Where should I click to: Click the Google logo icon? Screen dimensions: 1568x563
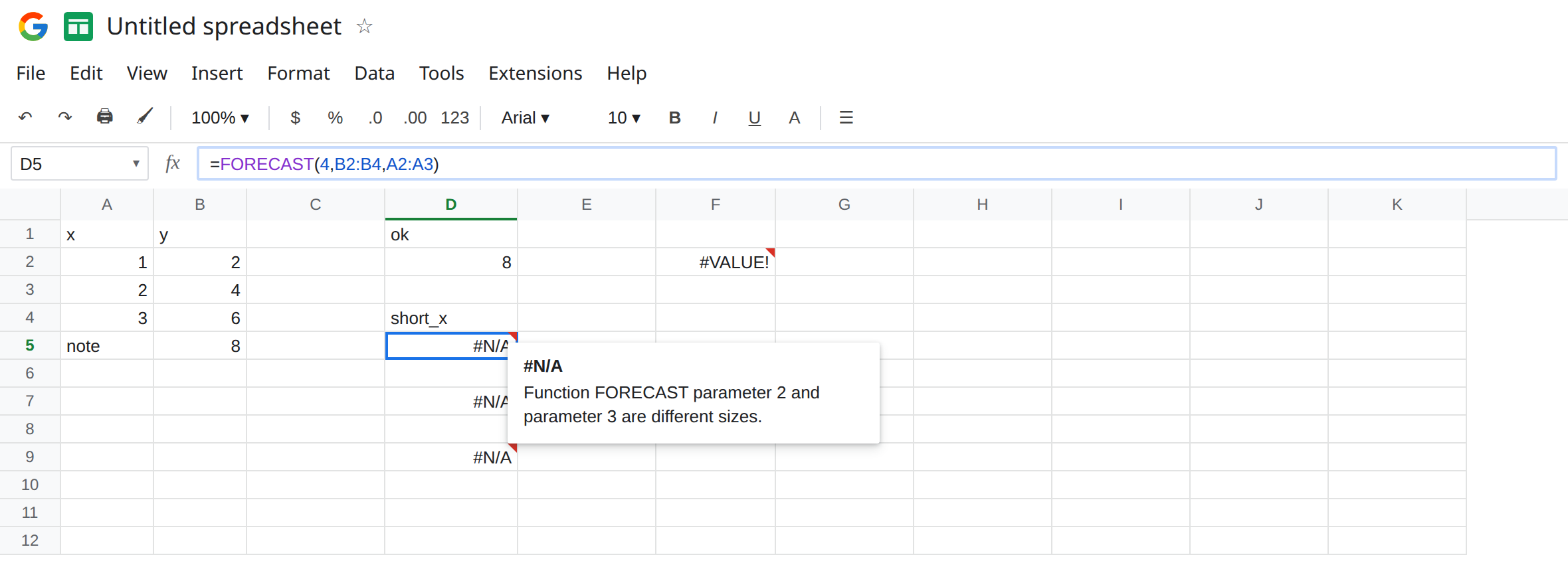coord(33,27)
